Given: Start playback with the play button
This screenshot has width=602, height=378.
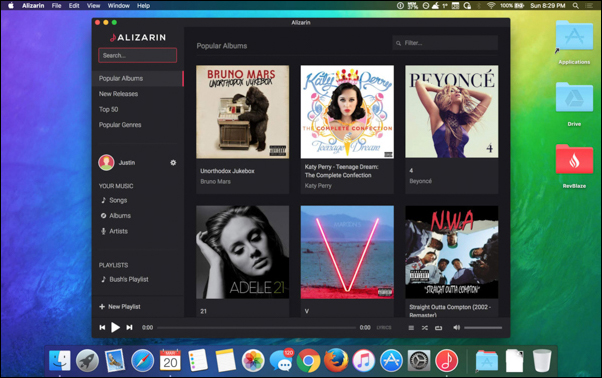Looking at the screenshot, I should 115,327.
